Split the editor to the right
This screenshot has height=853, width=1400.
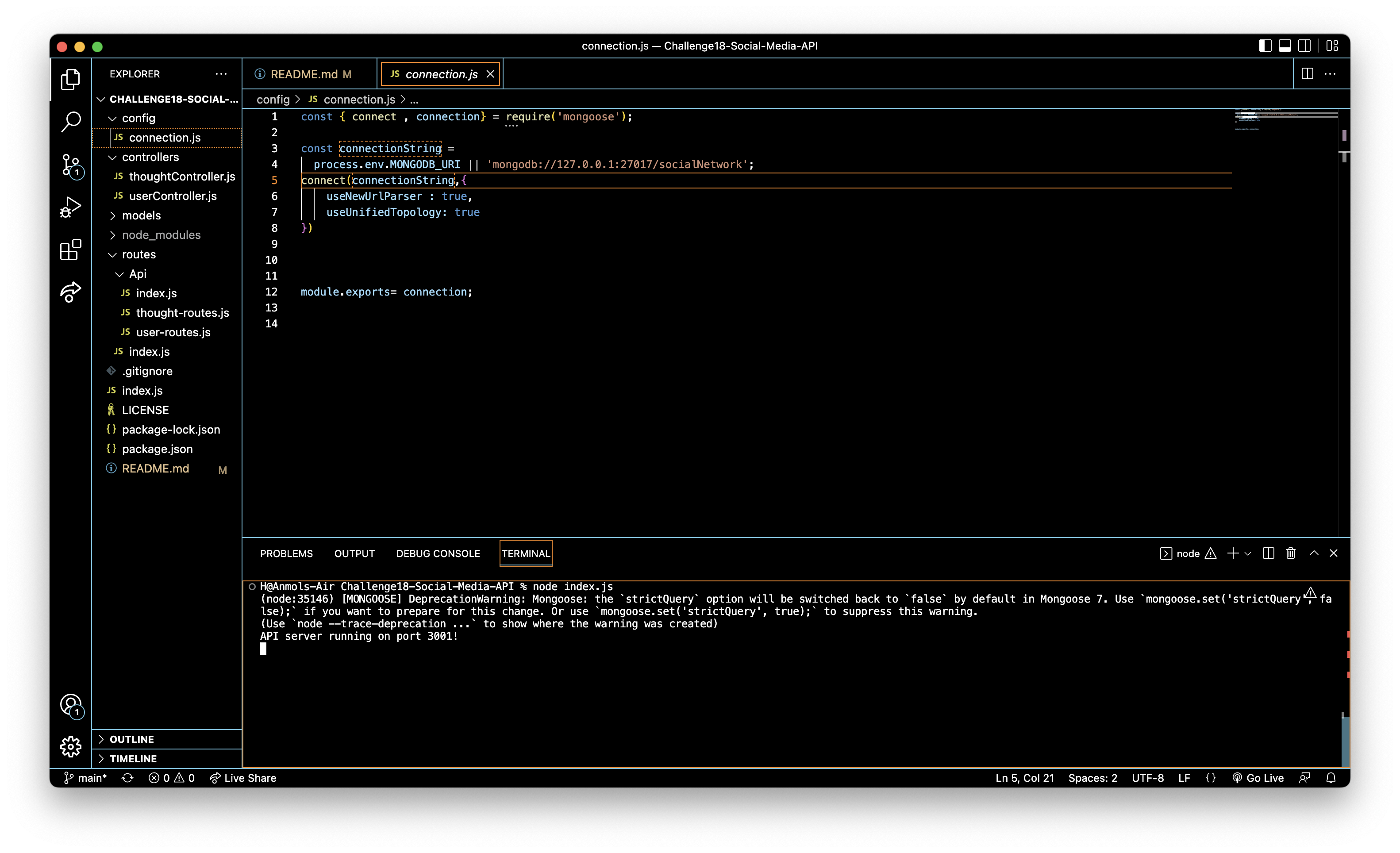[1307, 74]
